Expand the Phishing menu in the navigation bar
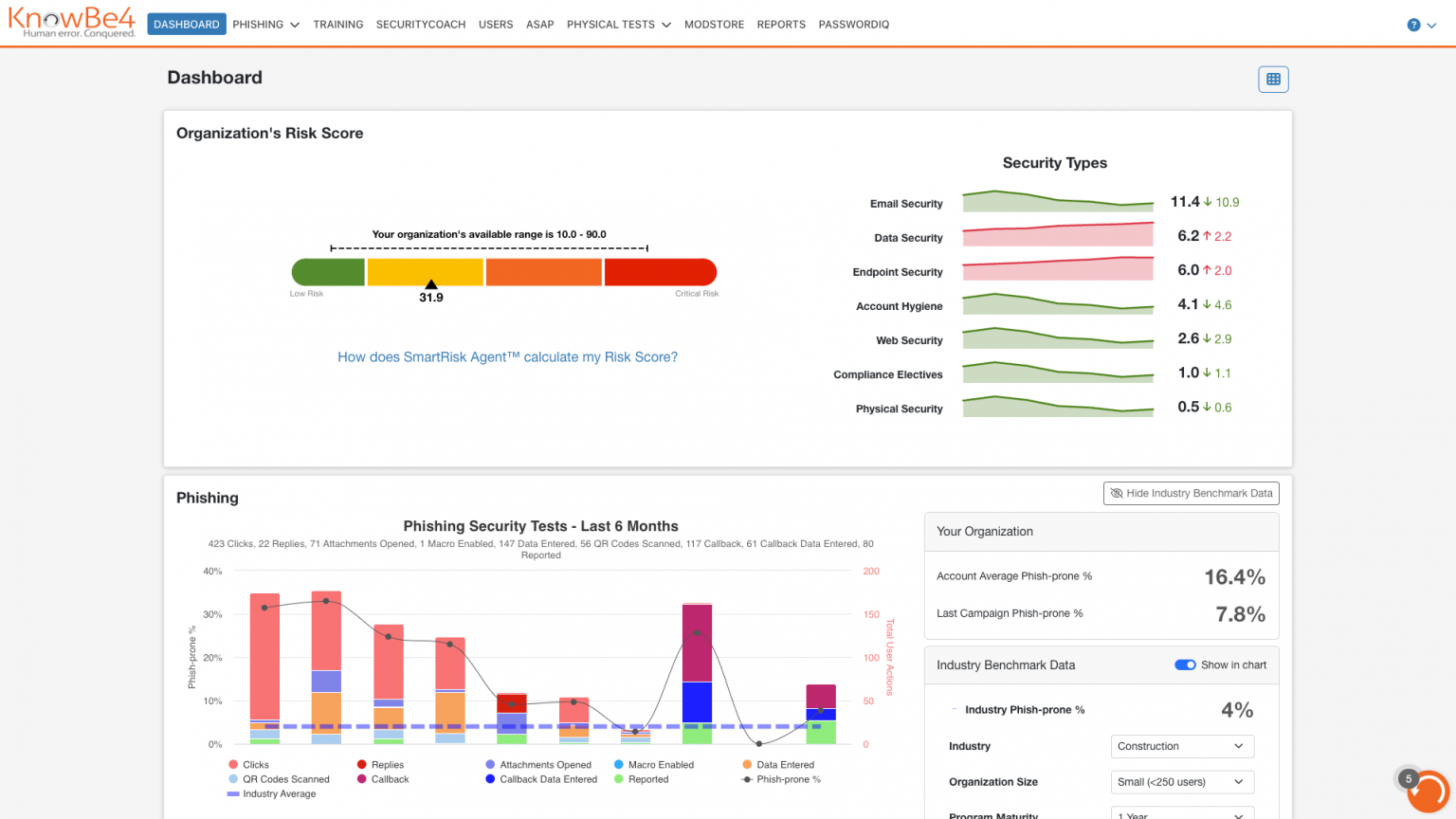Image resolution: width=1456 pixels, height=819 pixels. point(265,25)
